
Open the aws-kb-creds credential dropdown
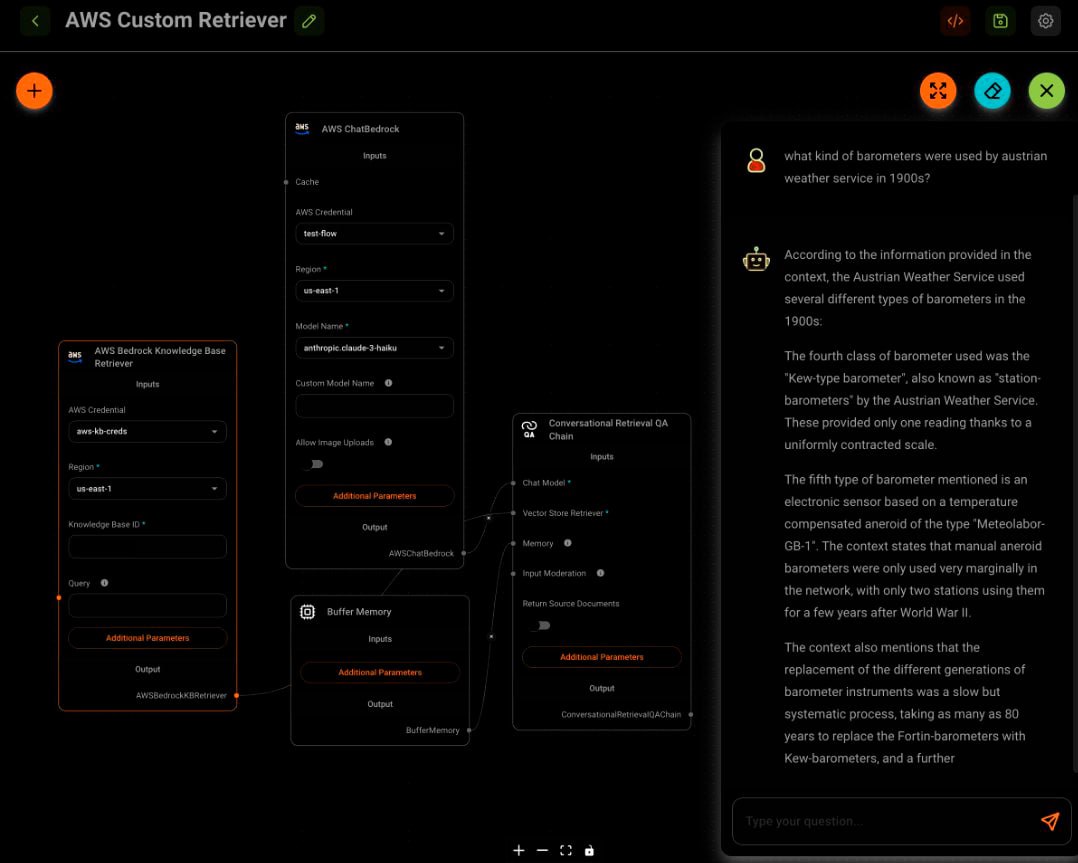pos(147,431)
